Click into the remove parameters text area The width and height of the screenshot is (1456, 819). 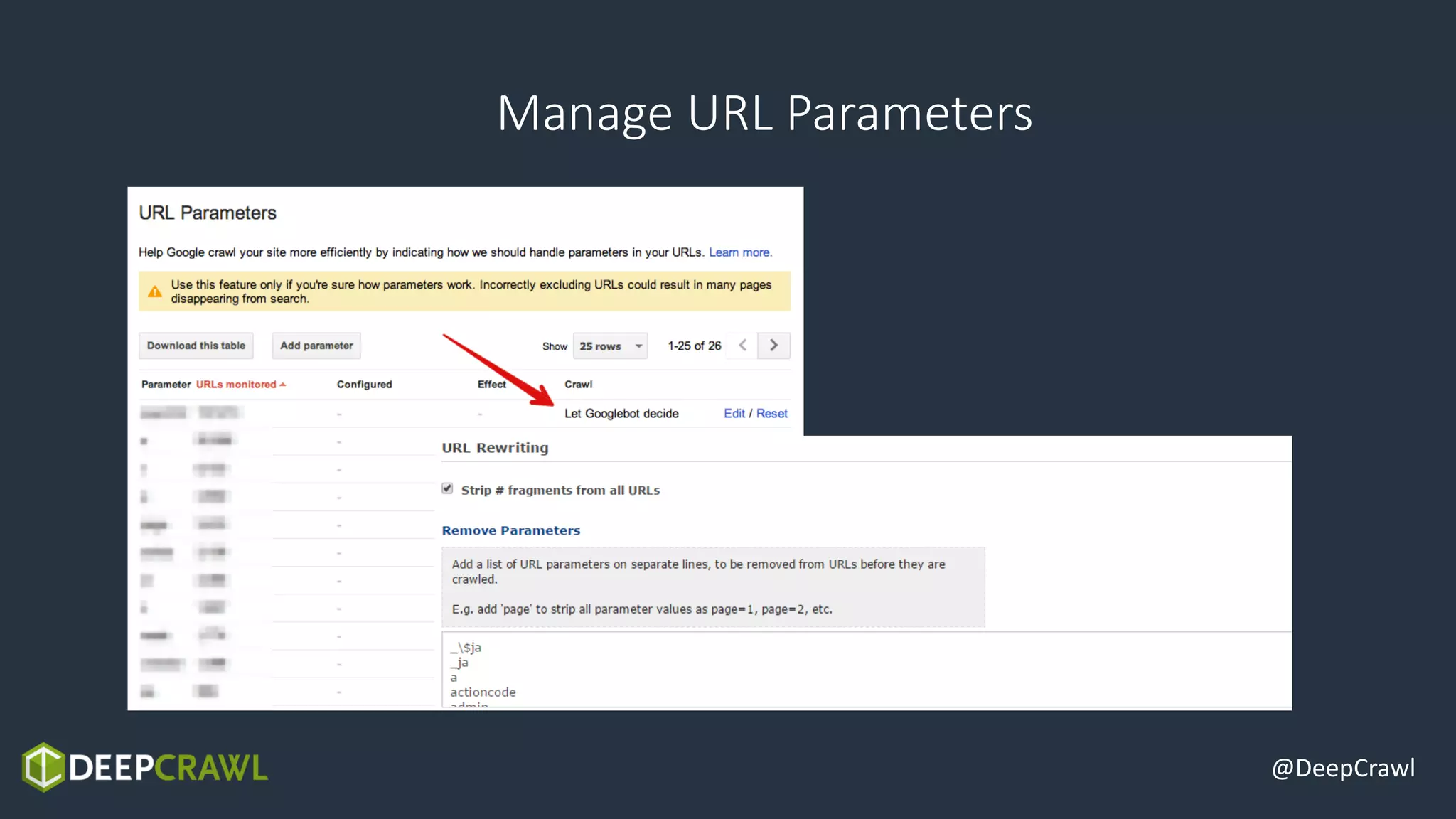[x=867, y=670]
